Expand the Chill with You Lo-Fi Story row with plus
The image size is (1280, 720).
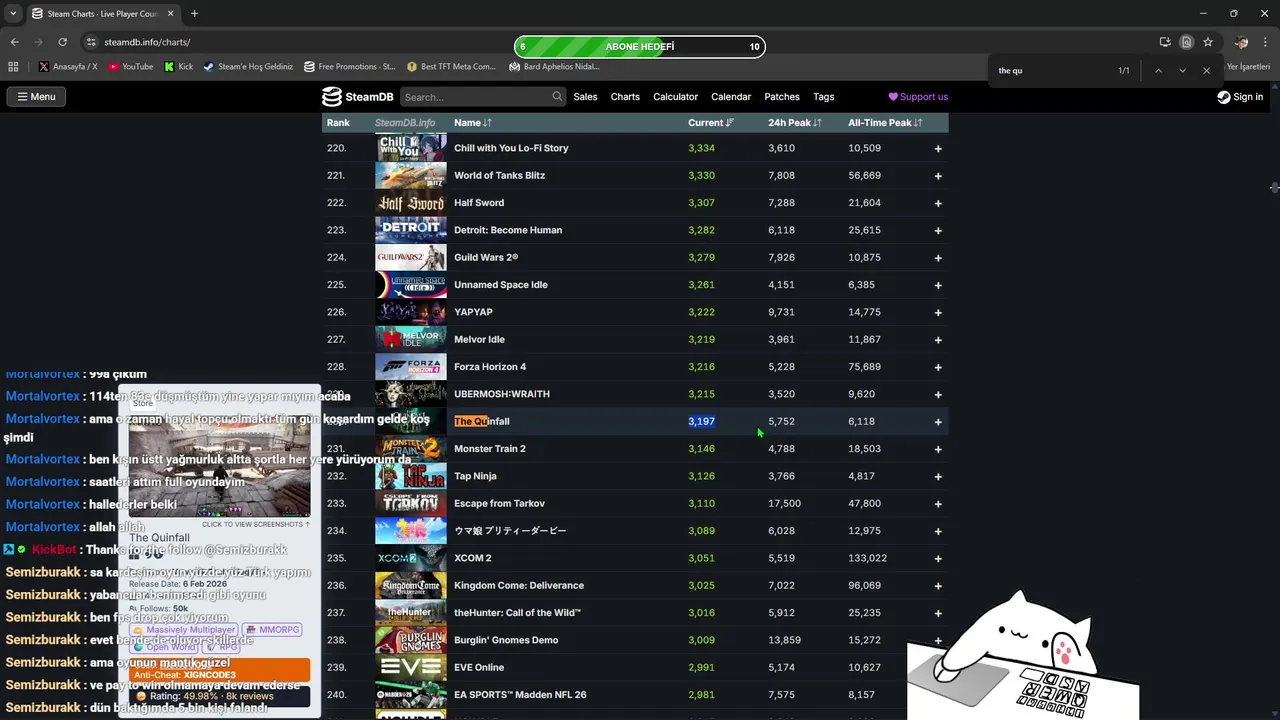pyautogui.click(x=938, y=148)
